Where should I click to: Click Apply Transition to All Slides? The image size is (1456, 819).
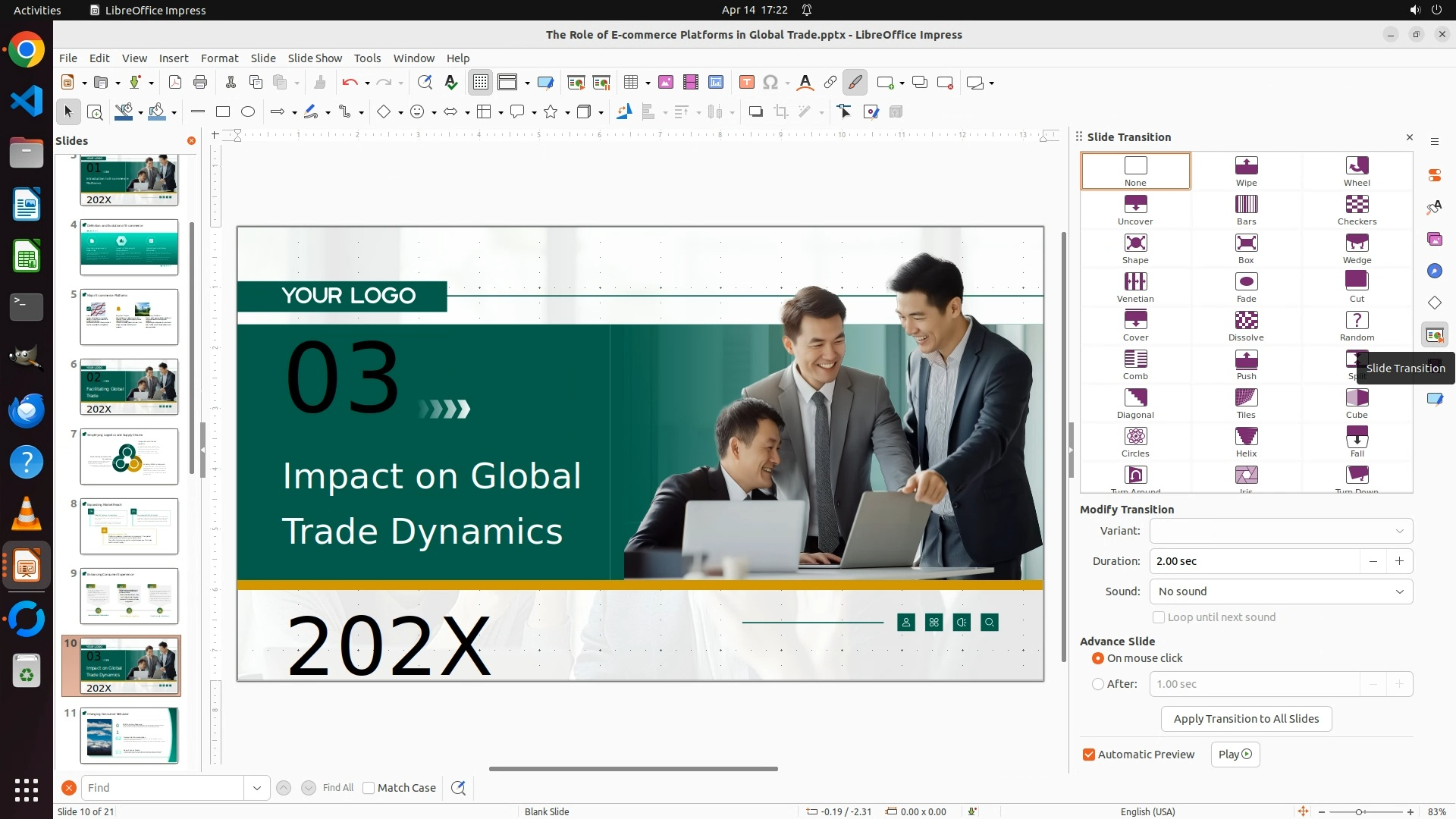(x=1246, y=719)
